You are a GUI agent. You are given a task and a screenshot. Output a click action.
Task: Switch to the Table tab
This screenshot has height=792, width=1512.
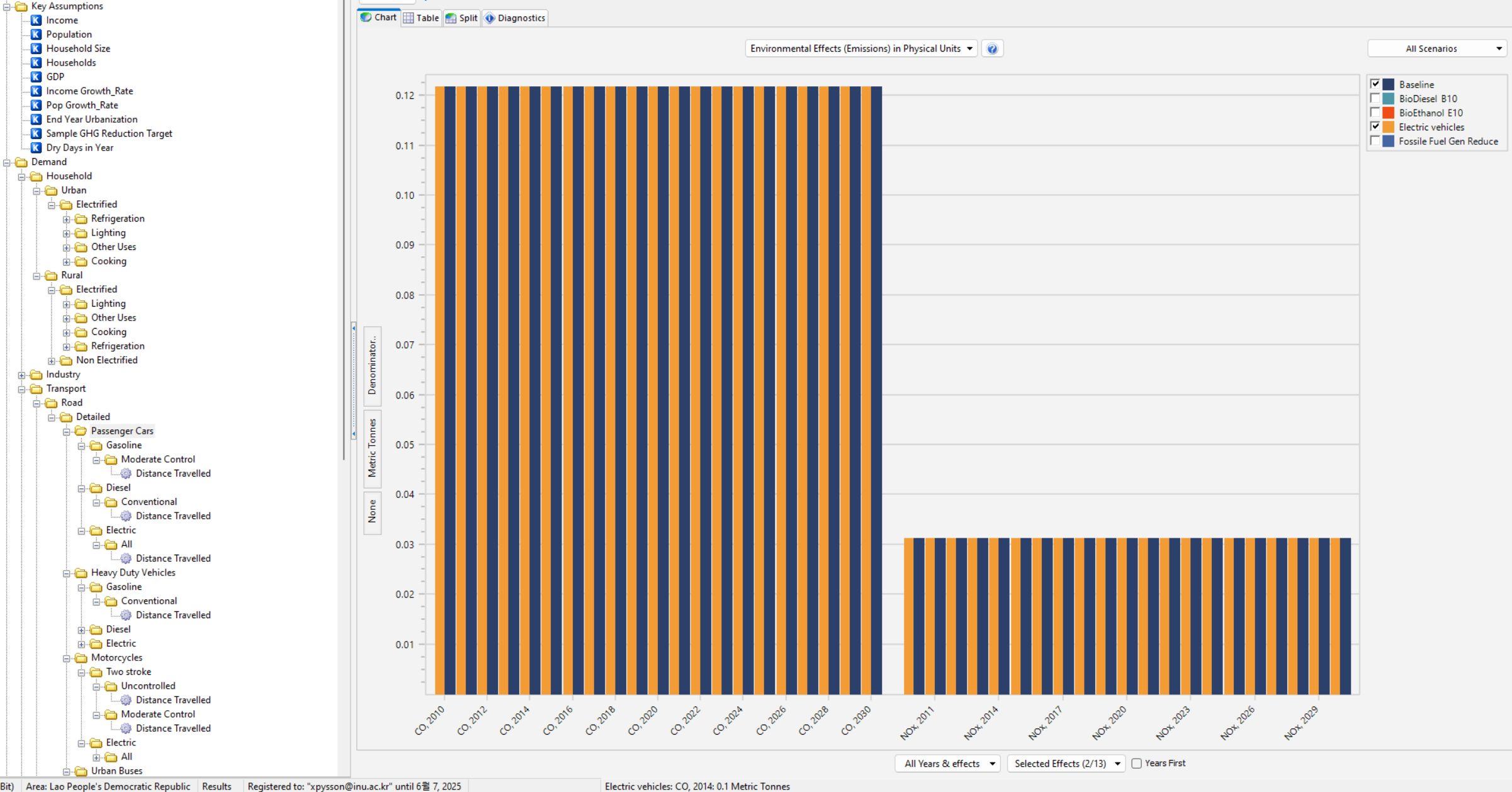(x=421, y=18)
